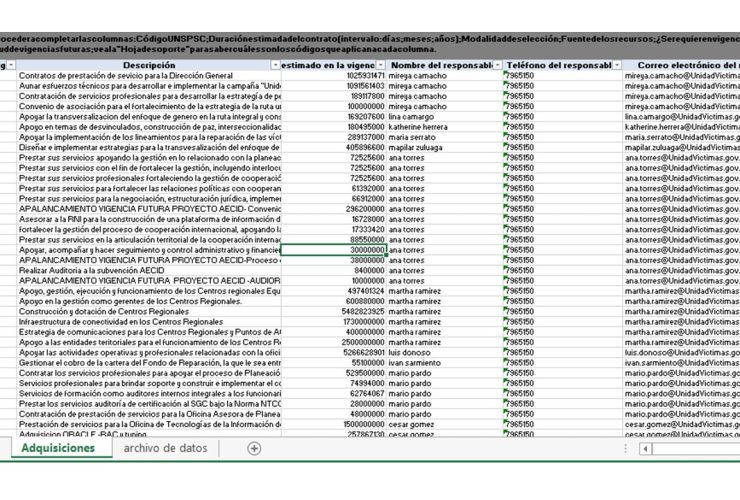Open the 'estimado en la vigenc' filter dropdown
The height and width of the screenshot is (500, 740).
tap(381, 65)
